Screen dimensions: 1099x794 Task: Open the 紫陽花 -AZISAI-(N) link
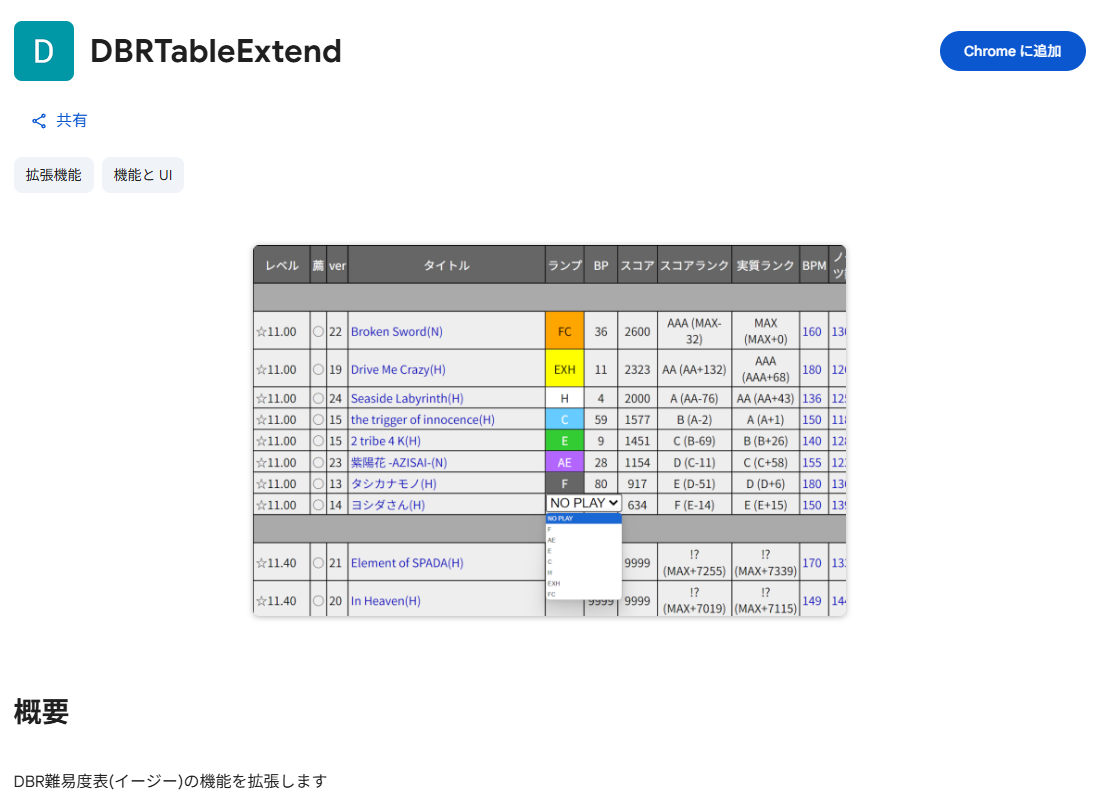click(x=399, y=463)
